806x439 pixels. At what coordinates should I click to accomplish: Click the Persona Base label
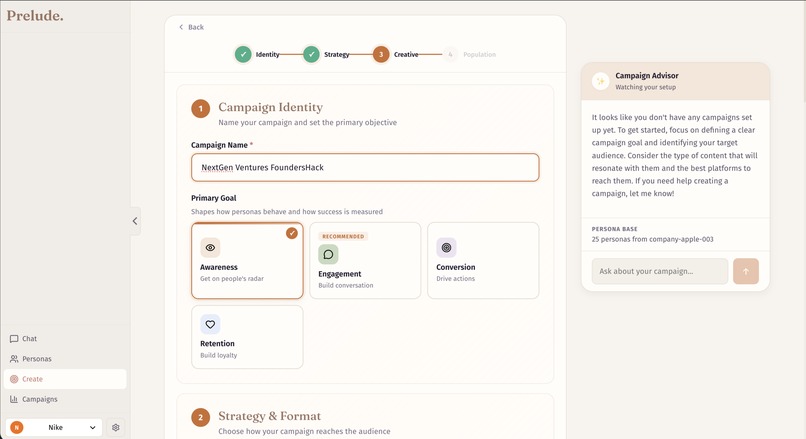tap(614, 229)
